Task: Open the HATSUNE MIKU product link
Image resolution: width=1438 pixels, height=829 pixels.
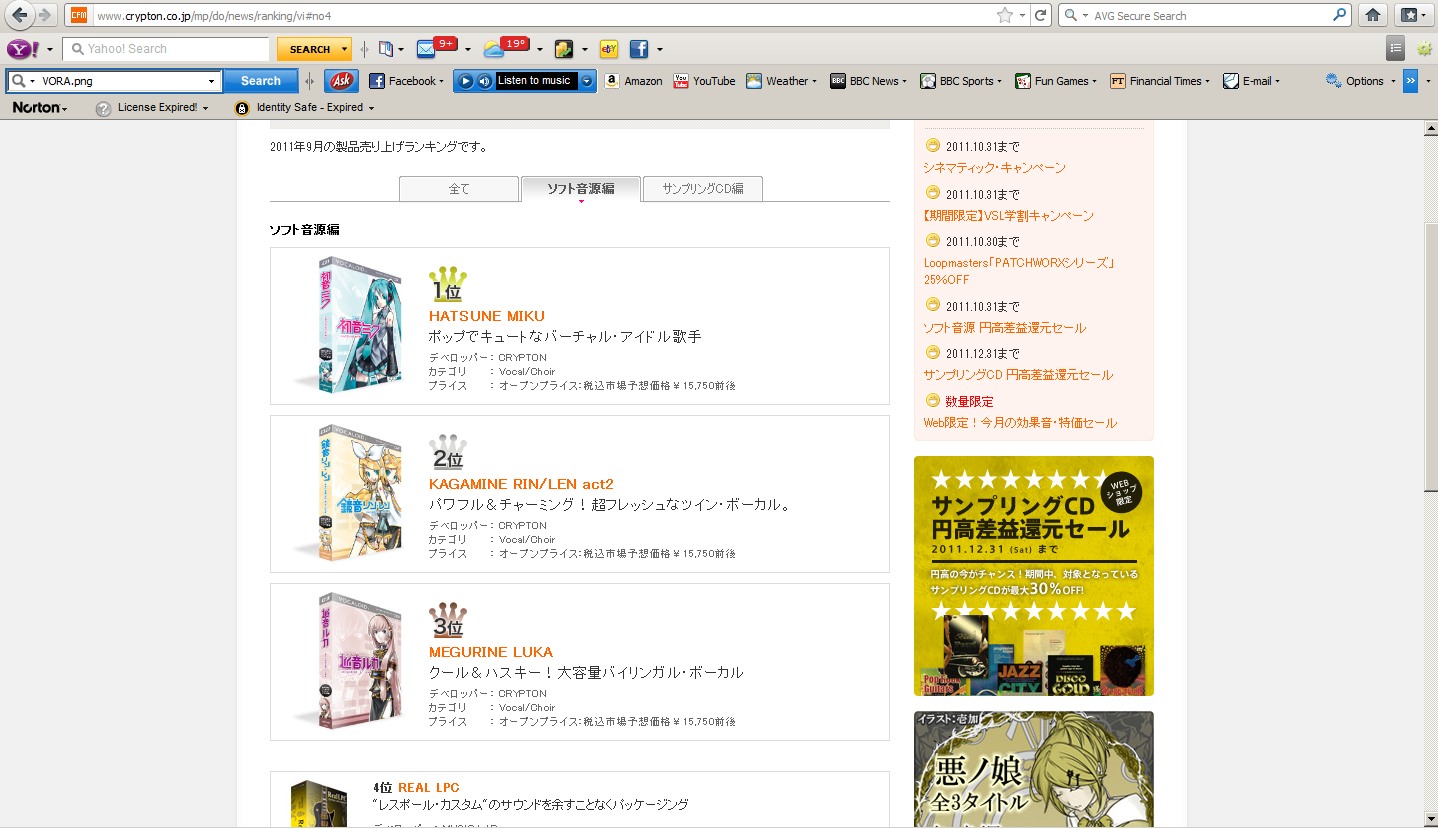Action: 487,316
